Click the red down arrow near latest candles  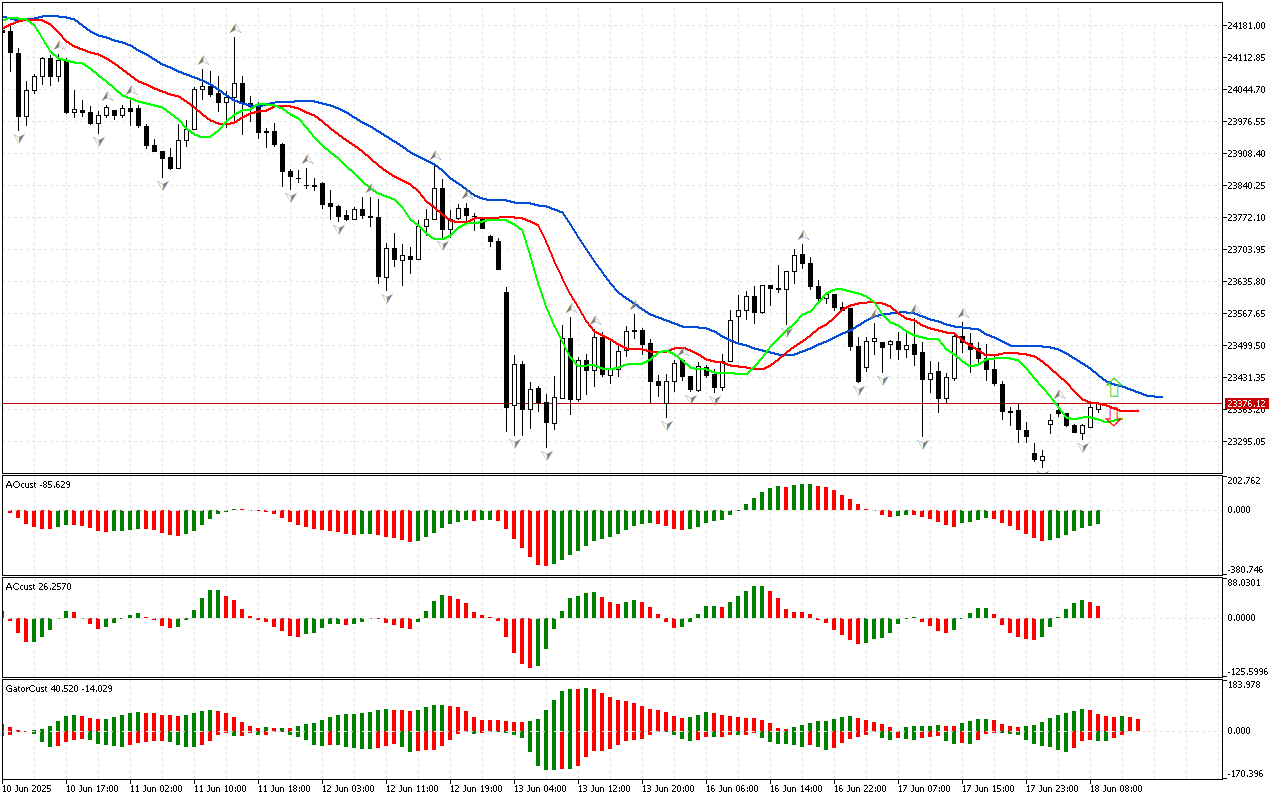(x=1114, y=415)
